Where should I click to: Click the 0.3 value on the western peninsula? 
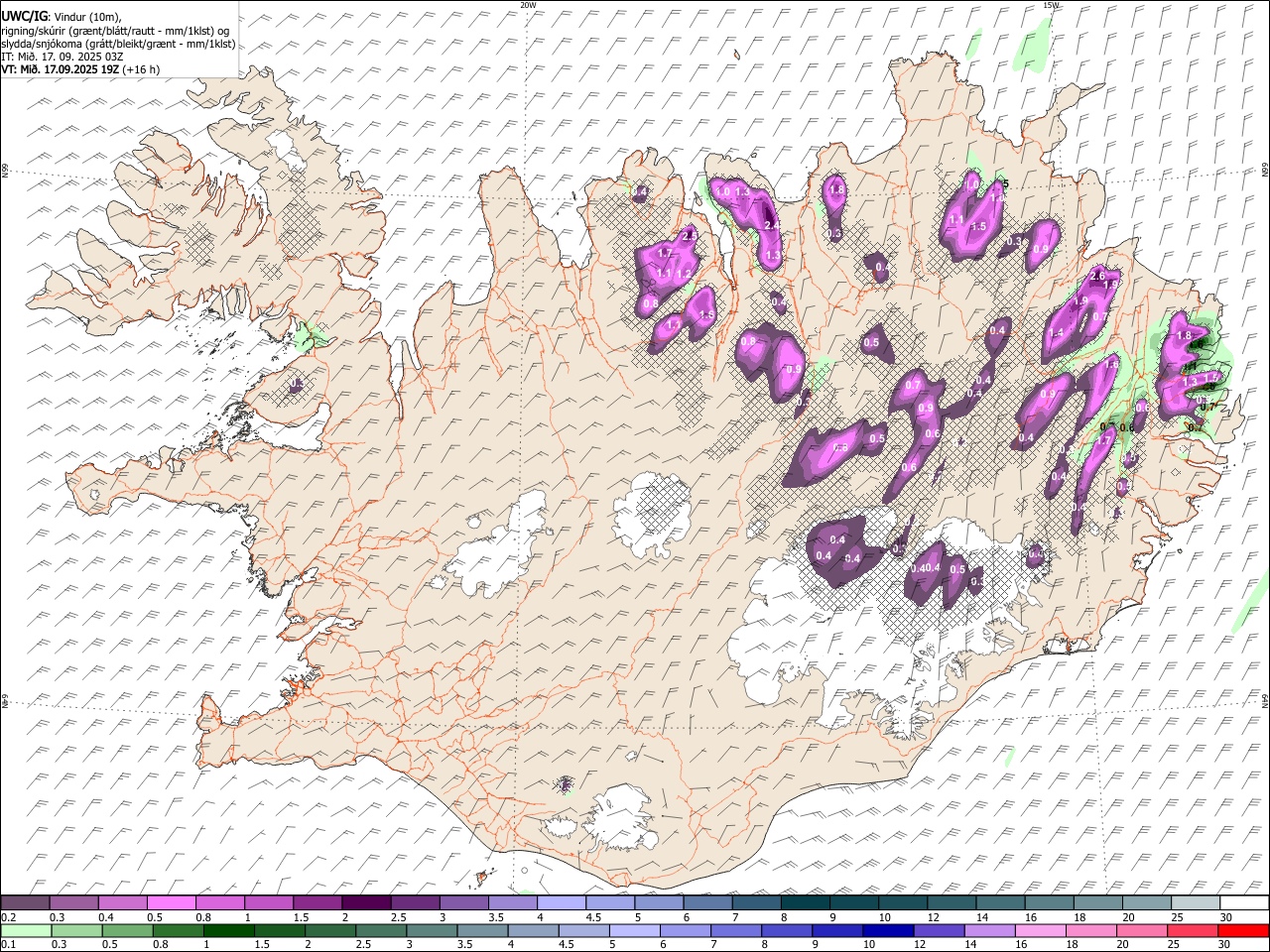pos(296,384)
